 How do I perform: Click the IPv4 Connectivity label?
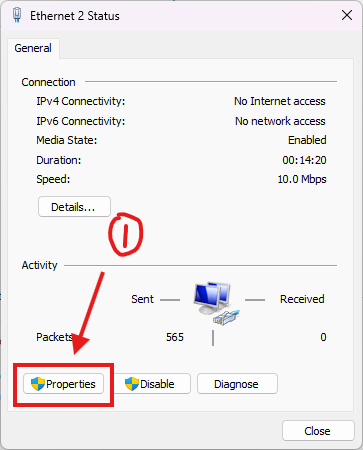[x=81, y=101]
